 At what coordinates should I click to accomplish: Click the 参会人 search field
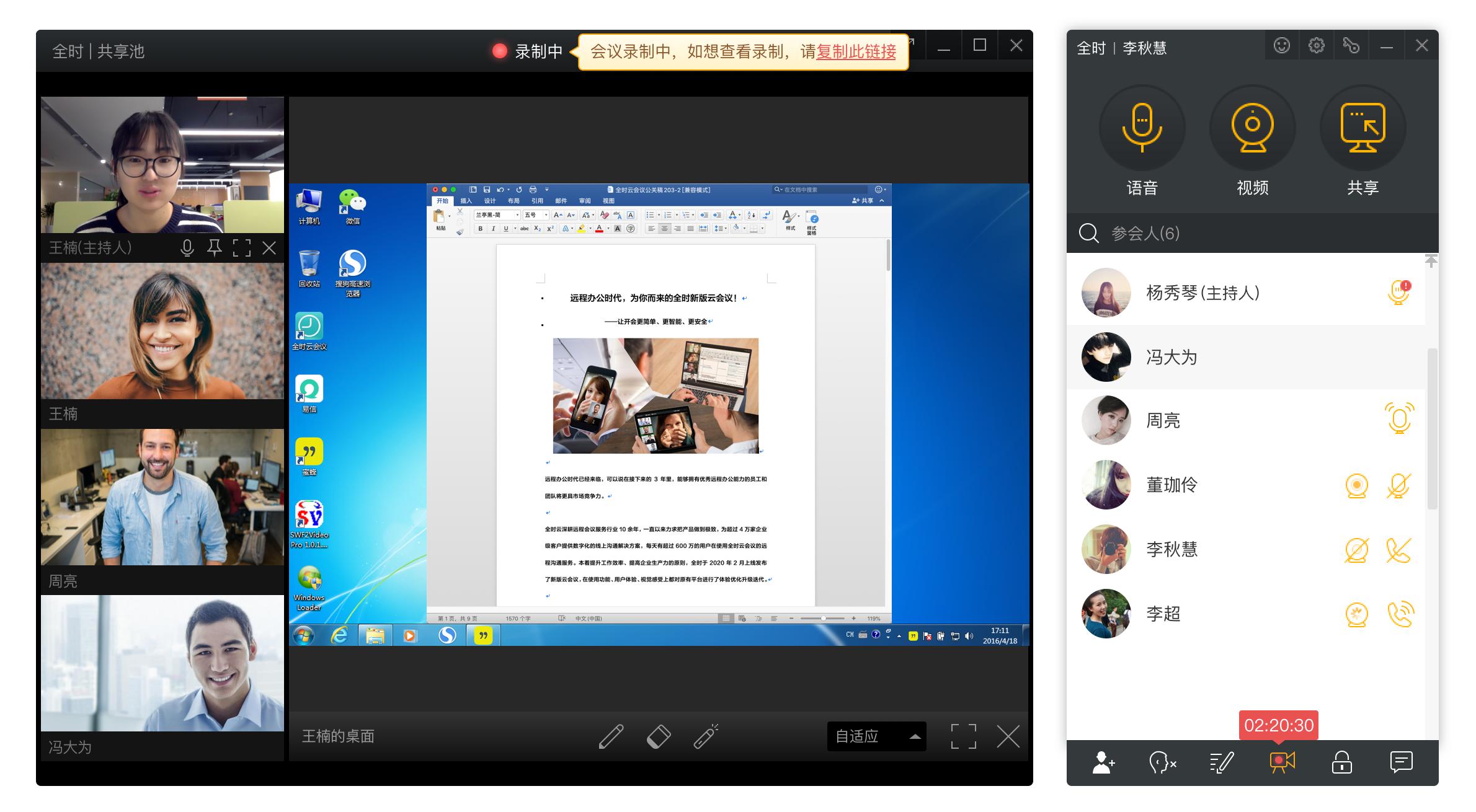tap(1166, 234)
